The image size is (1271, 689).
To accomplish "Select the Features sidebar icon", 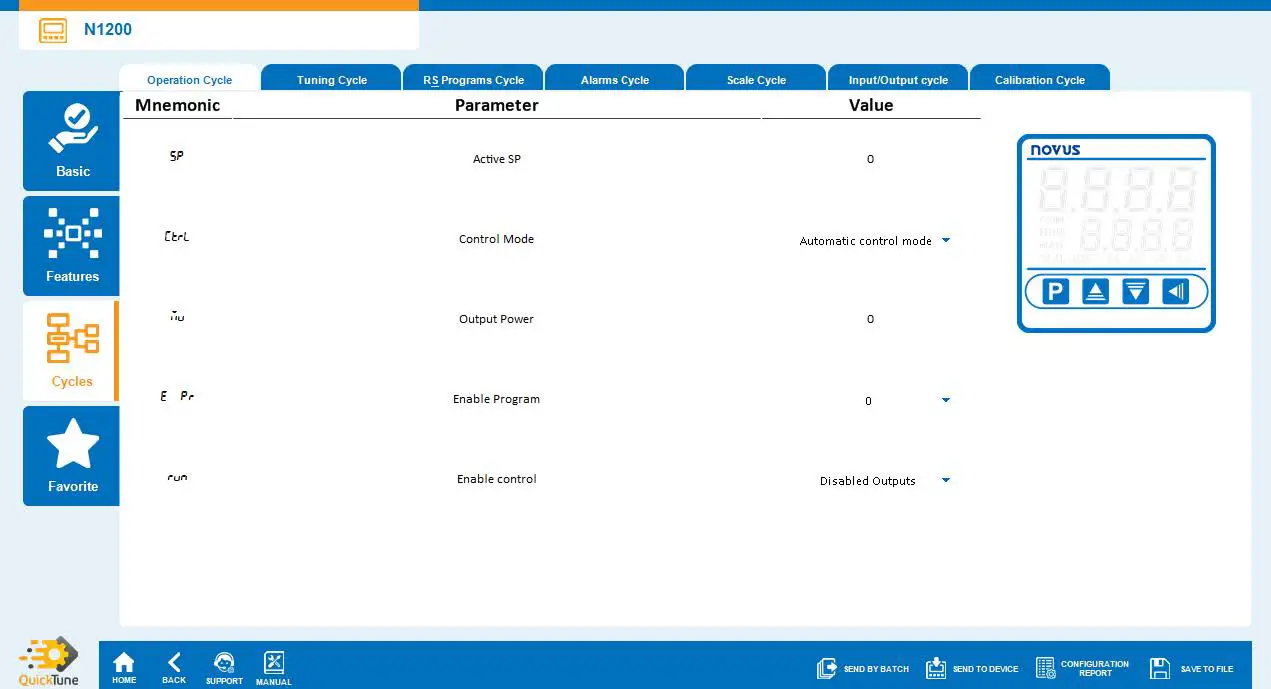I will [71, 245].
